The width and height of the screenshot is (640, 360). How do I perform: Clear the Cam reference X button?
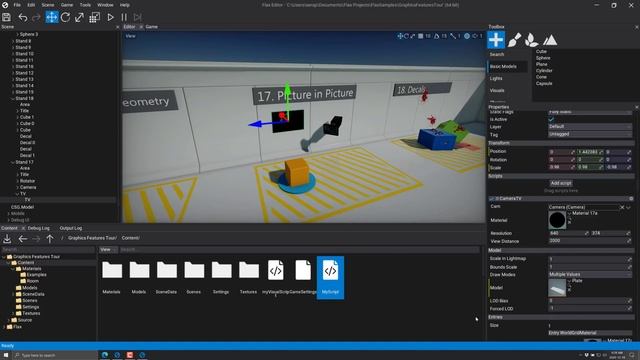tap(622, 207)
